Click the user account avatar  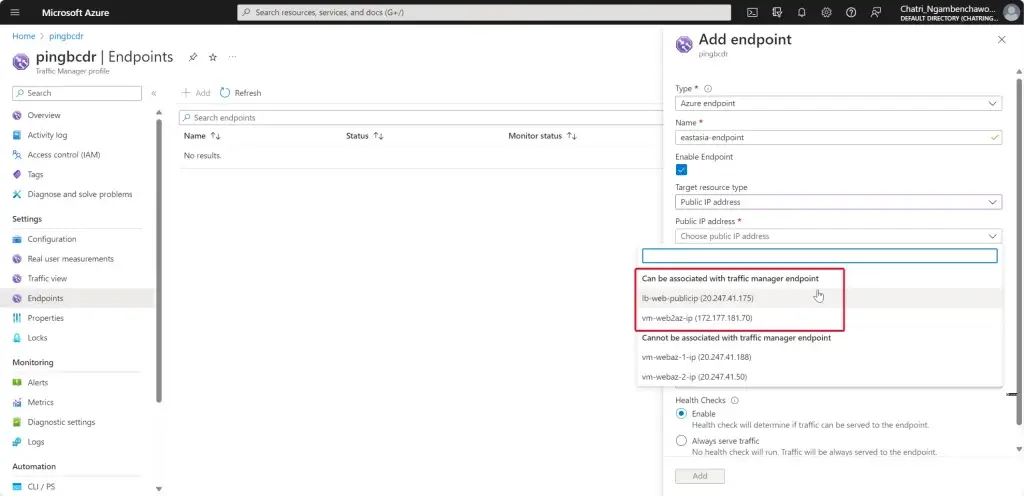[x=1010, y=12]
